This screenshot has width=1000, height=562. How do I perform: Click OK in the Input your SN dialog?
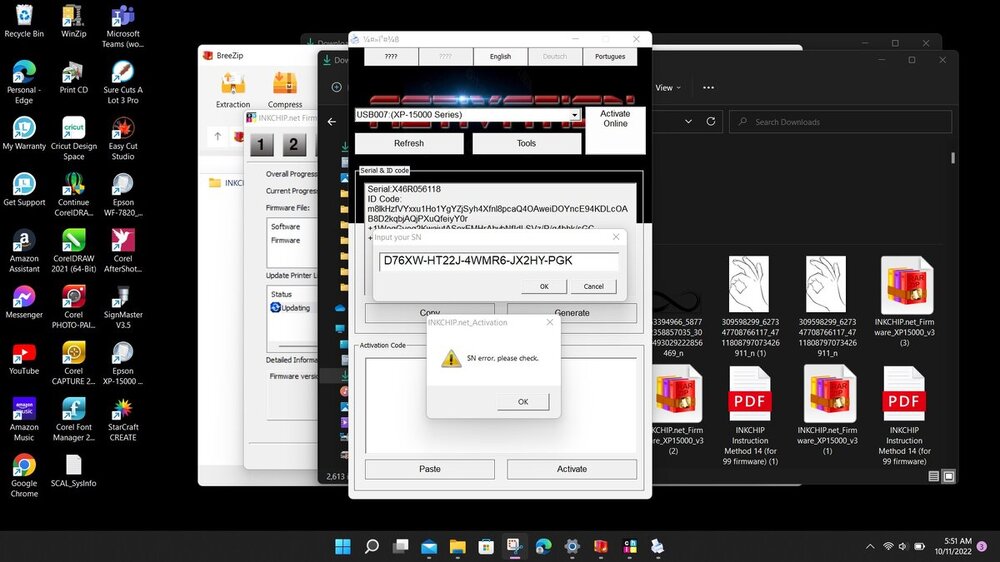(544, 286)
